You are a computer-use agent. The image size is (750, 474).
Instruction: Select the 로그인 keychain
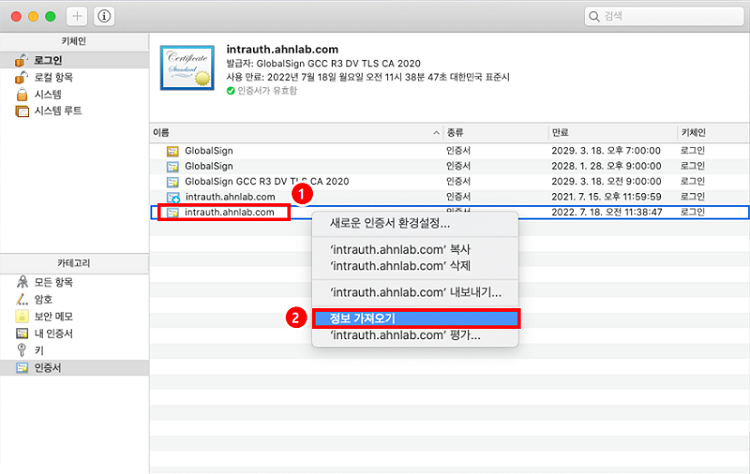[74, 60]
